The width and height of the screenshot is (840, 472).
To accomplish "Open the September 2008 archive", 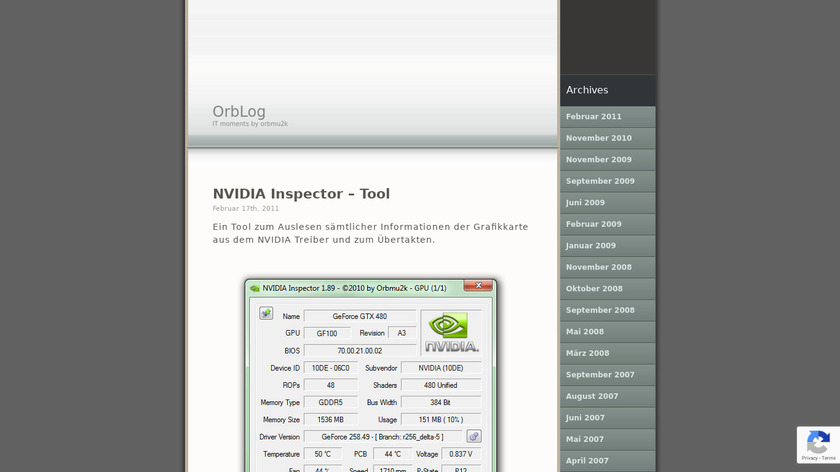I will [608, 310].
